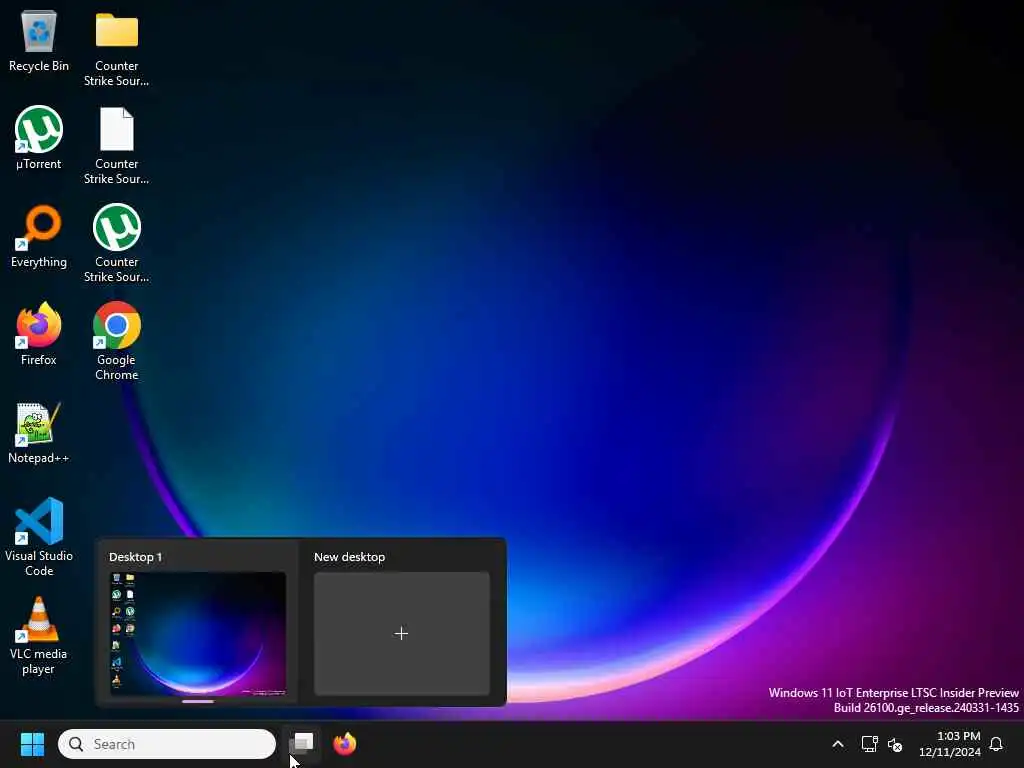Click the taskbar Search box

tap(167, 744)
